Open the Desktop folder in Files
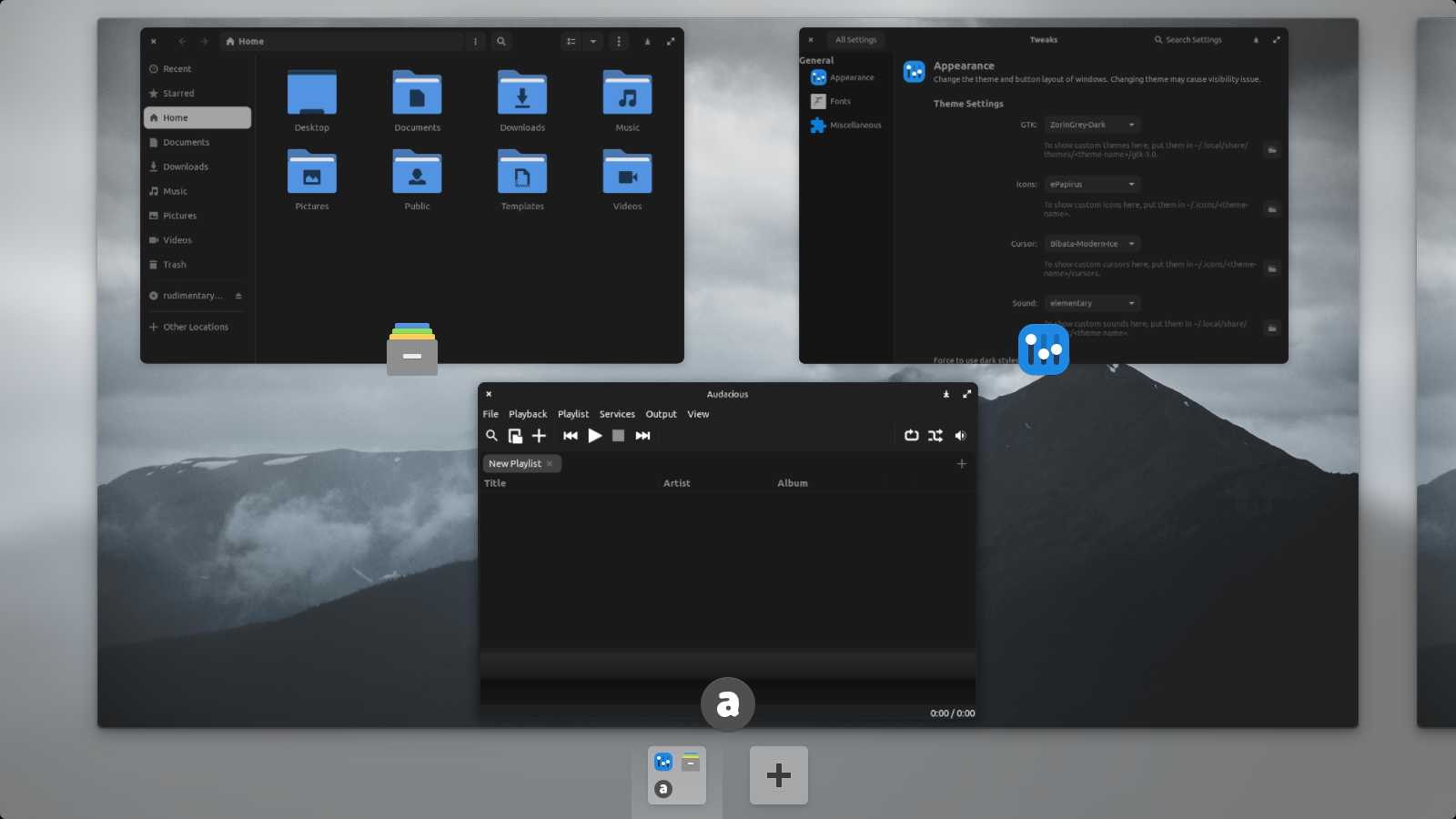Viewport: 1456px width, 819px height. coord(312,93)
